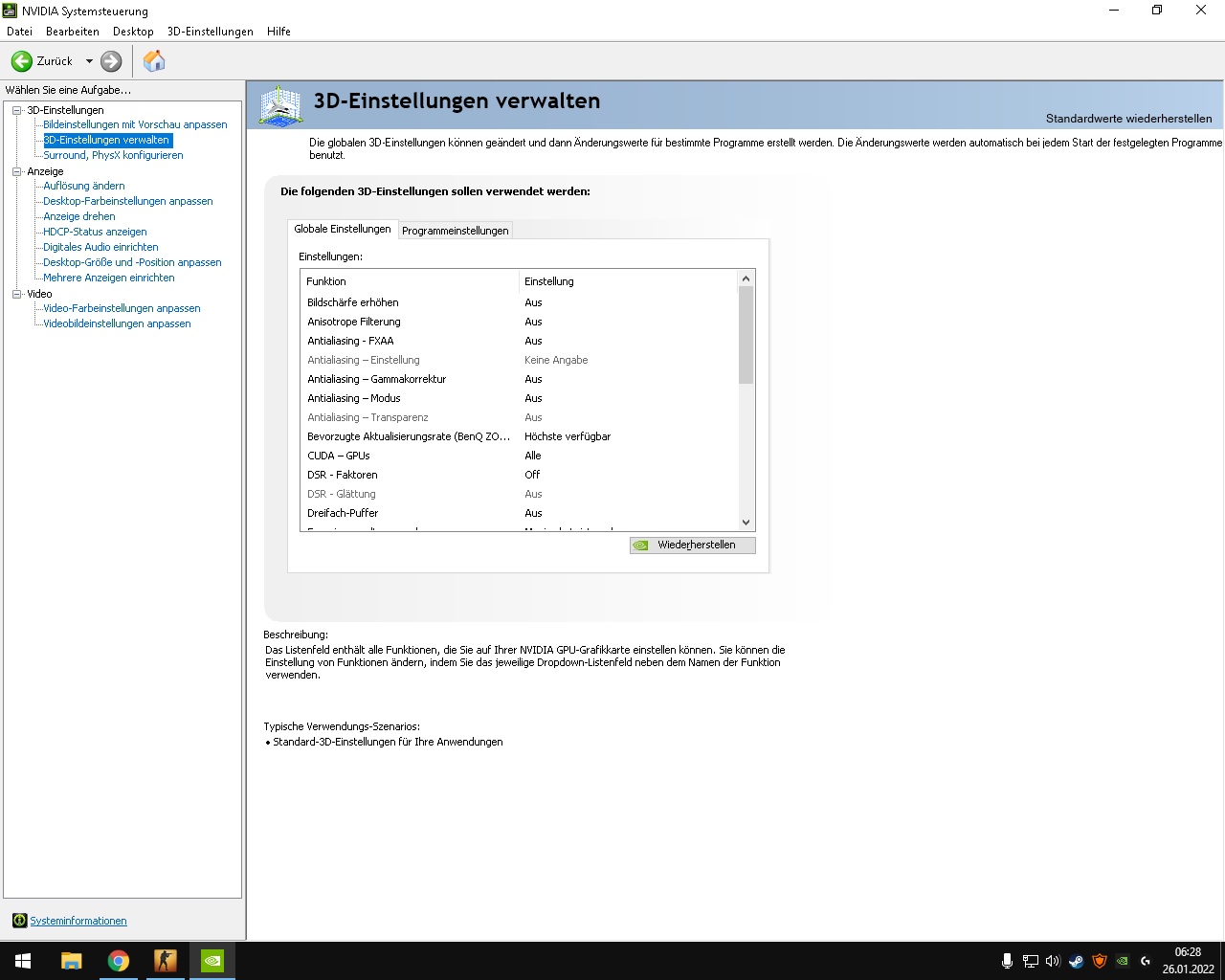The height and width of the screenshot is (980, 1225).
Task: Click the orange shield antivirus tray icon
Action: click(x=1100, y=961)
